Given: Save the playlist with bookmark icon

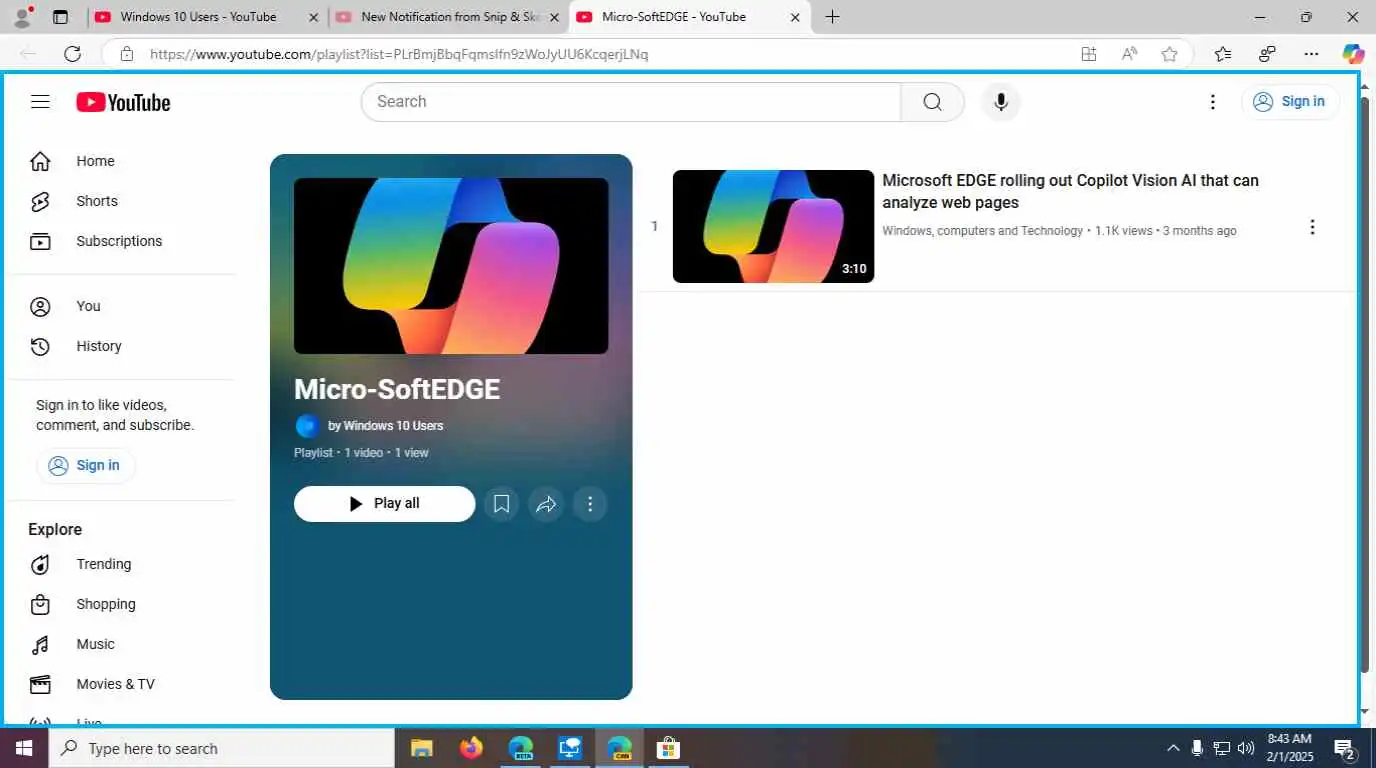Looking at the screenshot, I should pos(501,504).
